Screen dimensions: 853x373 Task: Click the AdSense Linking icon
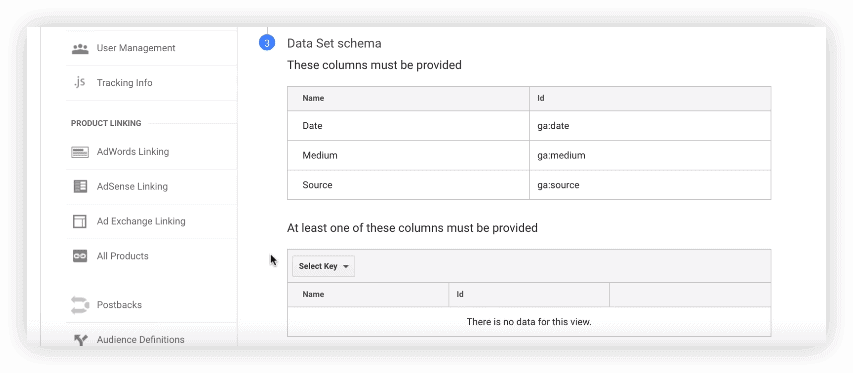[x=80, y=186]
